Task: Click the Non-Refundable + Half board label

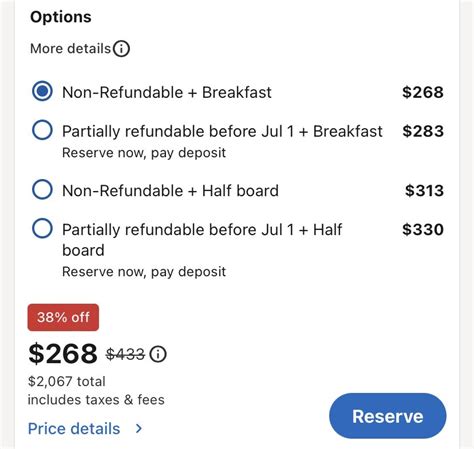Action: click(x=170, y=191)
